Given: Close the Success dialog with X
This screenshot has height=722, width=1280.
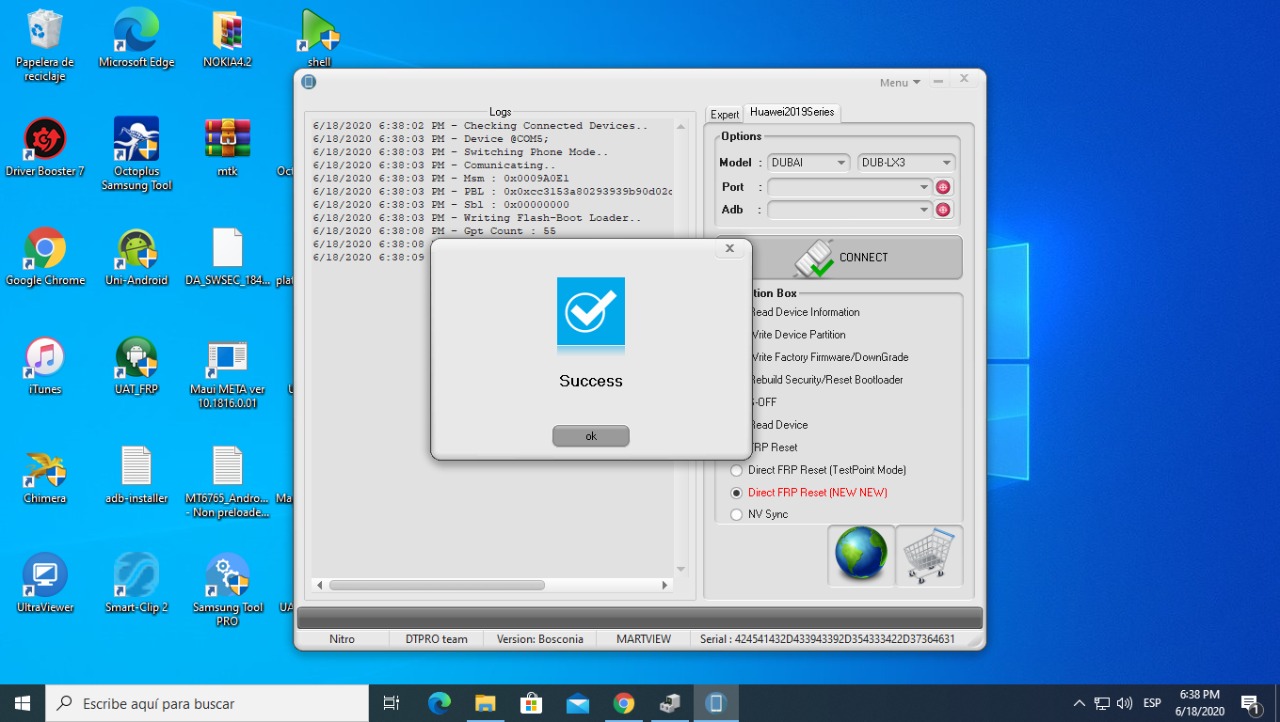Looking at the screenshot, I should tap(730, 249).
